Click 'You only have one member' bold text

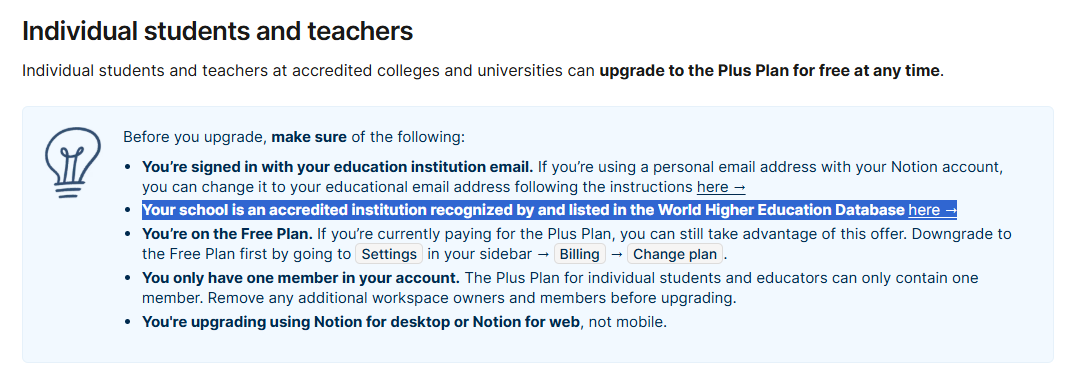tap(301, 278)
